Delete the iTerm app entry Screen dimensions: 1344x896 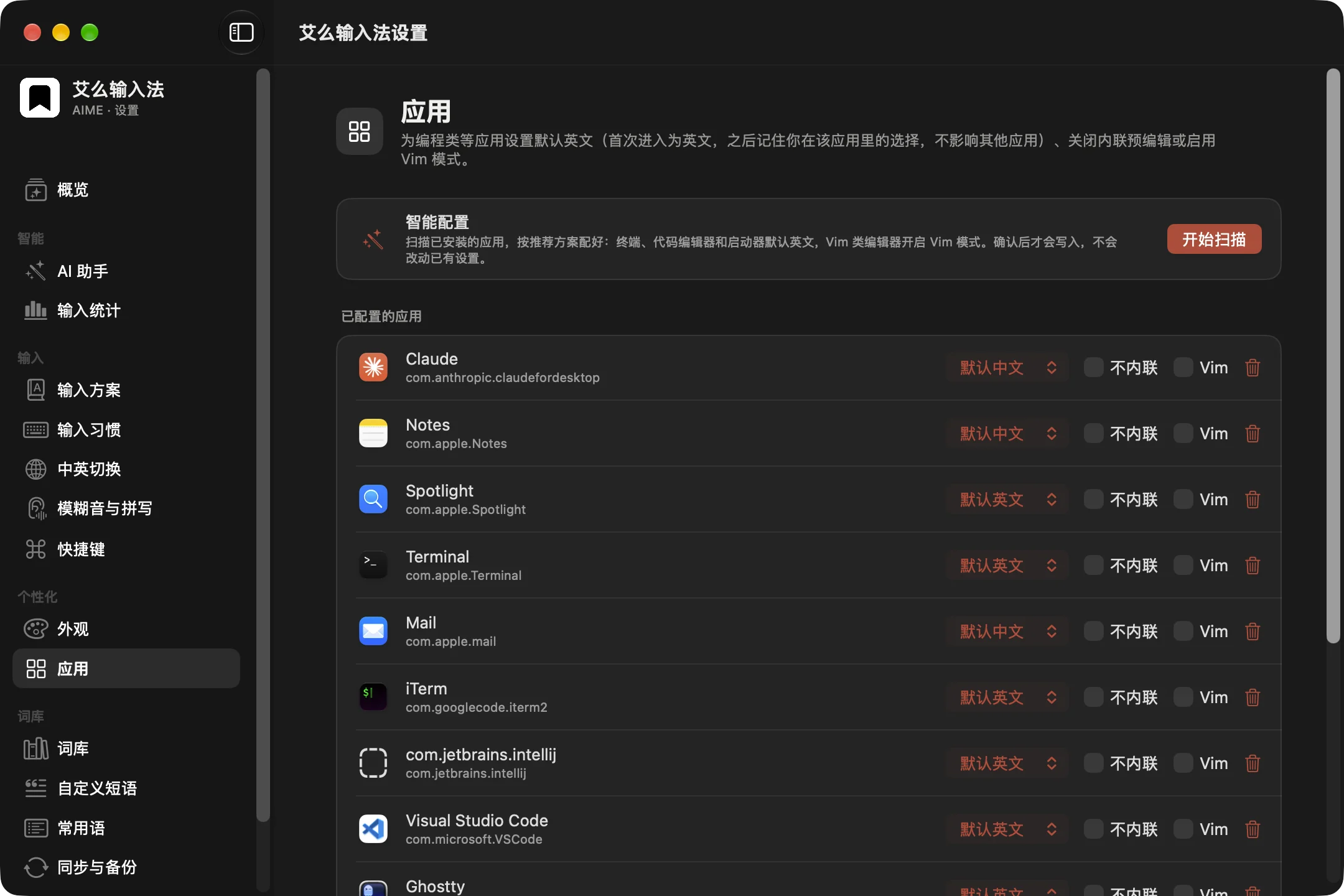point(1253,698)
